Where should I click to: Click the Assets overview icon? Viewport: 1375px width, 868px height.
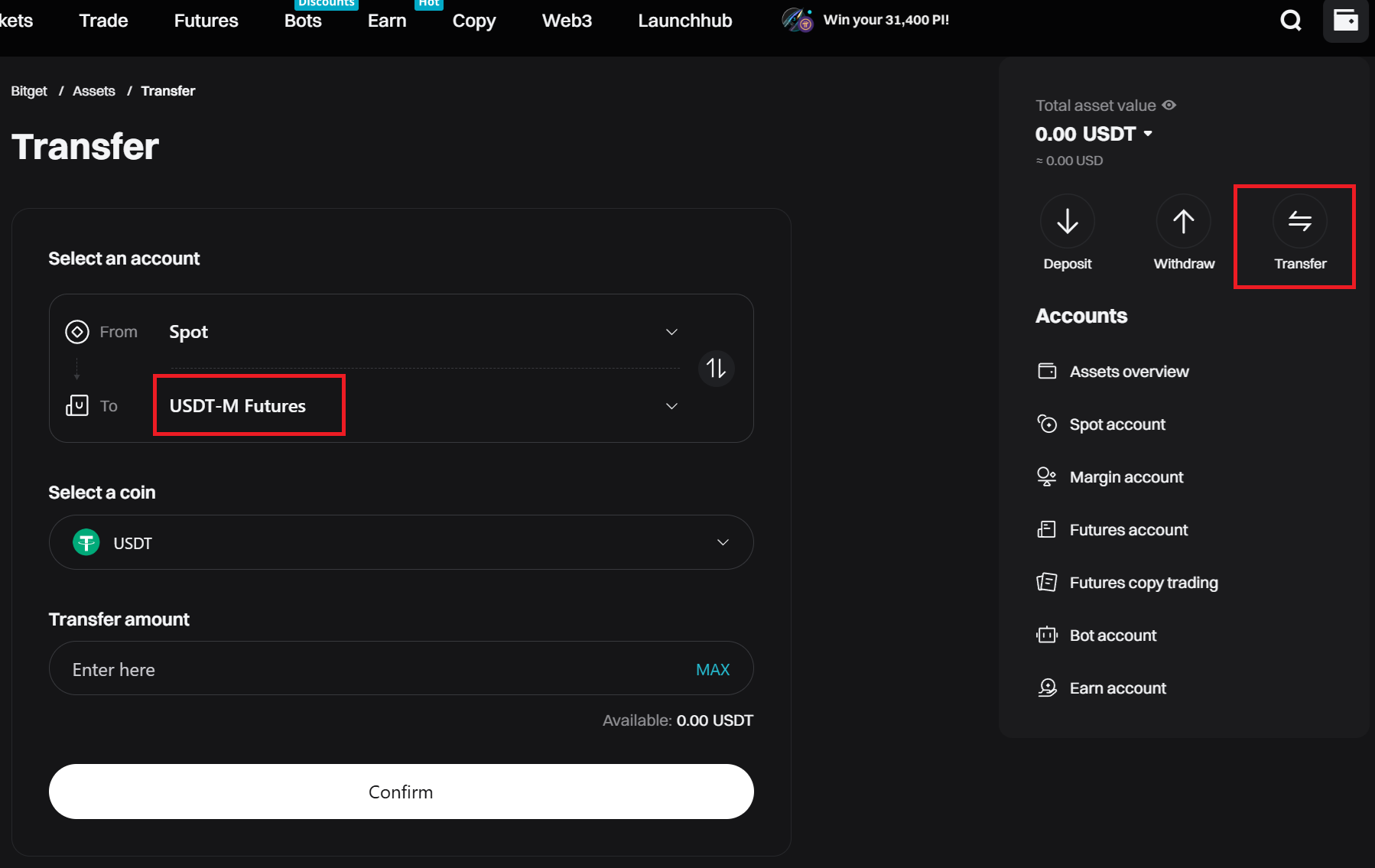(x=1047, y=371)
